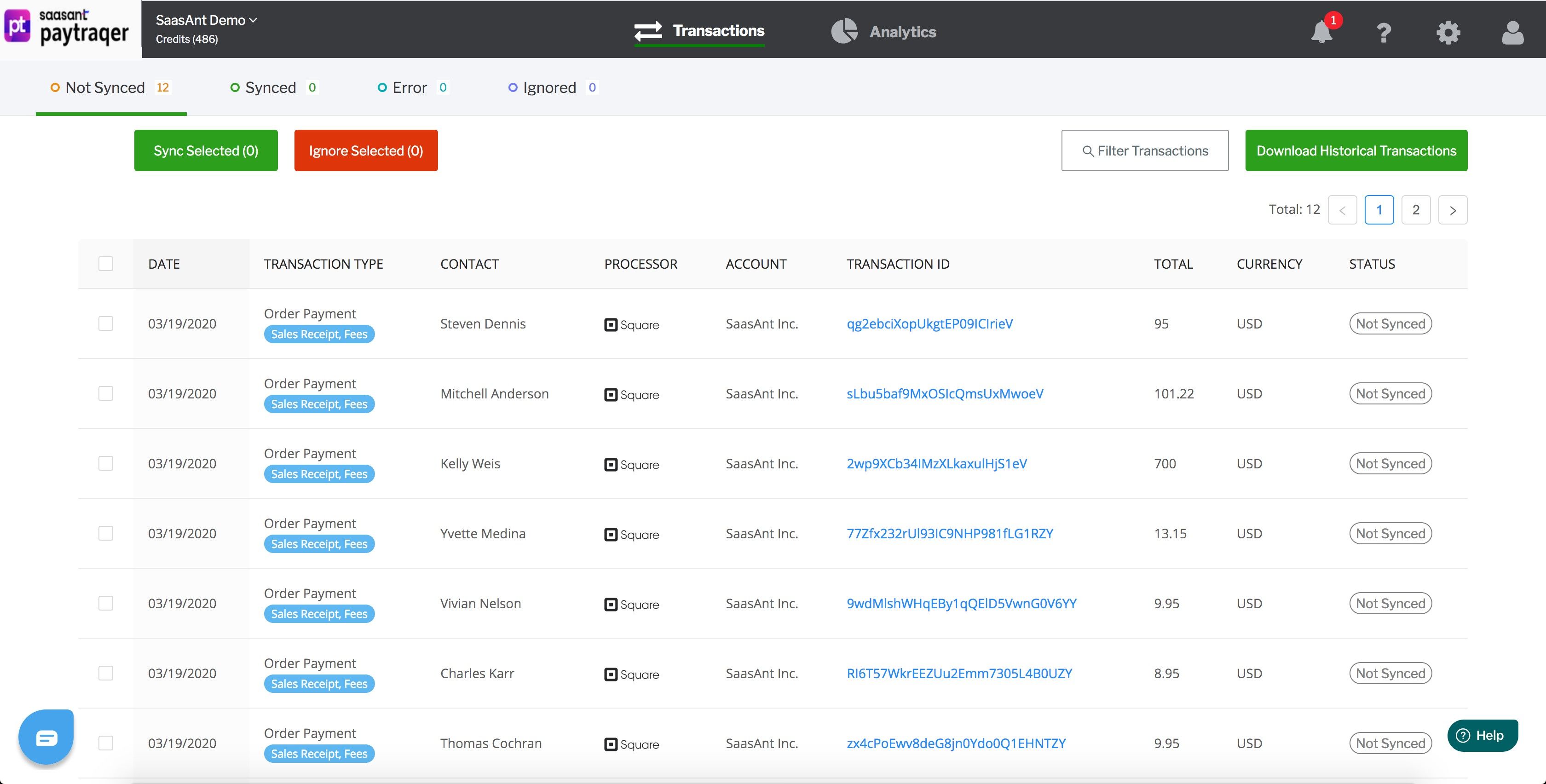Click Square icon in Mitchell Anderson row
The width and height of the screenshot is (1546, 784).
611,394
